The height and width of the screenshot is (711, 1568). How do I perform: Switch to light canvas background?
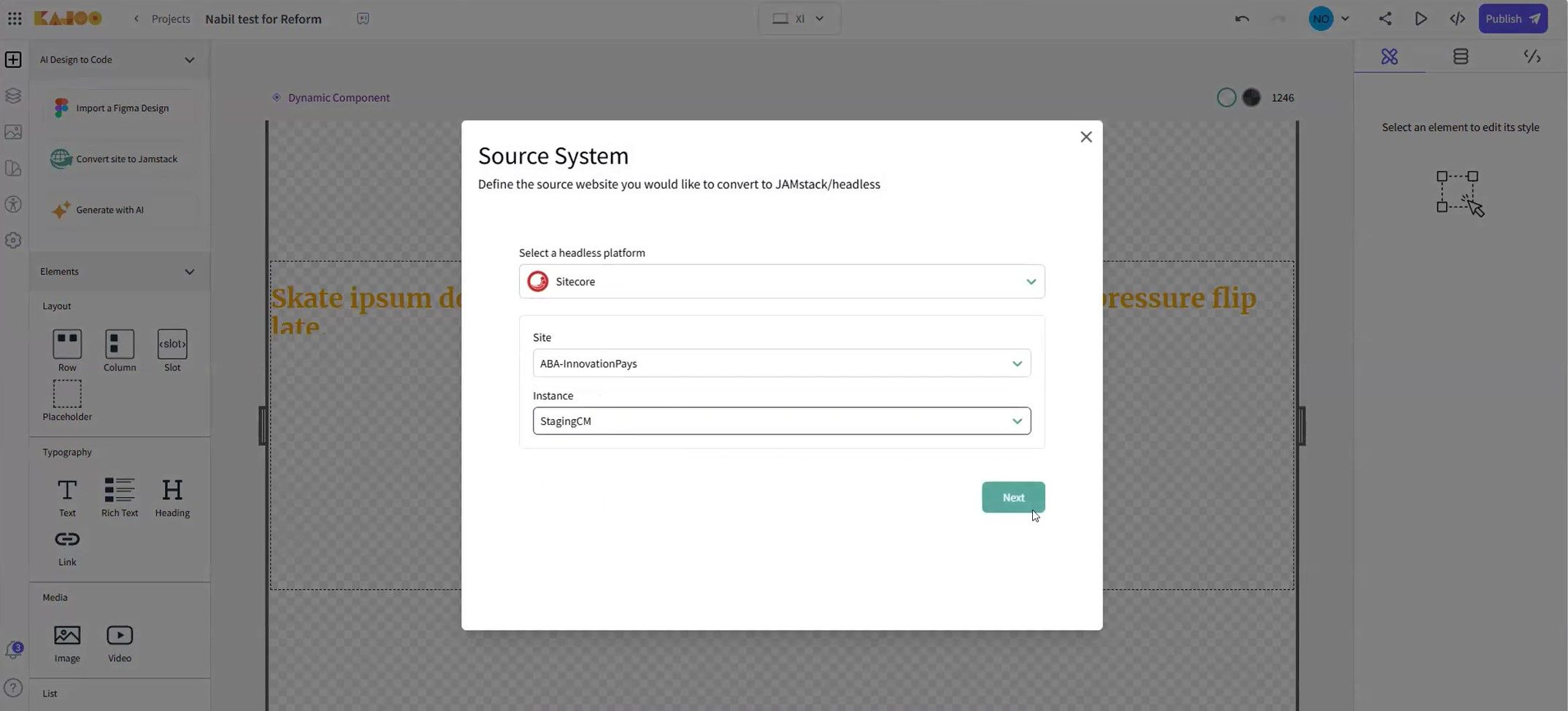(1226, 97)
